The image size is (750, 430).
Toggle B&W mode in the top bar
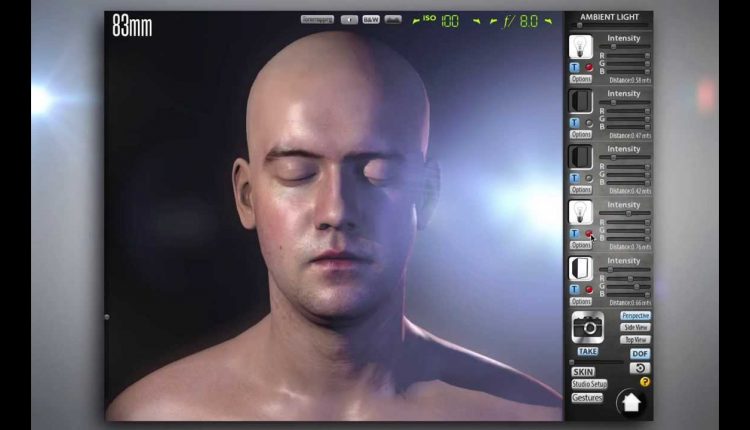(371, 20)
